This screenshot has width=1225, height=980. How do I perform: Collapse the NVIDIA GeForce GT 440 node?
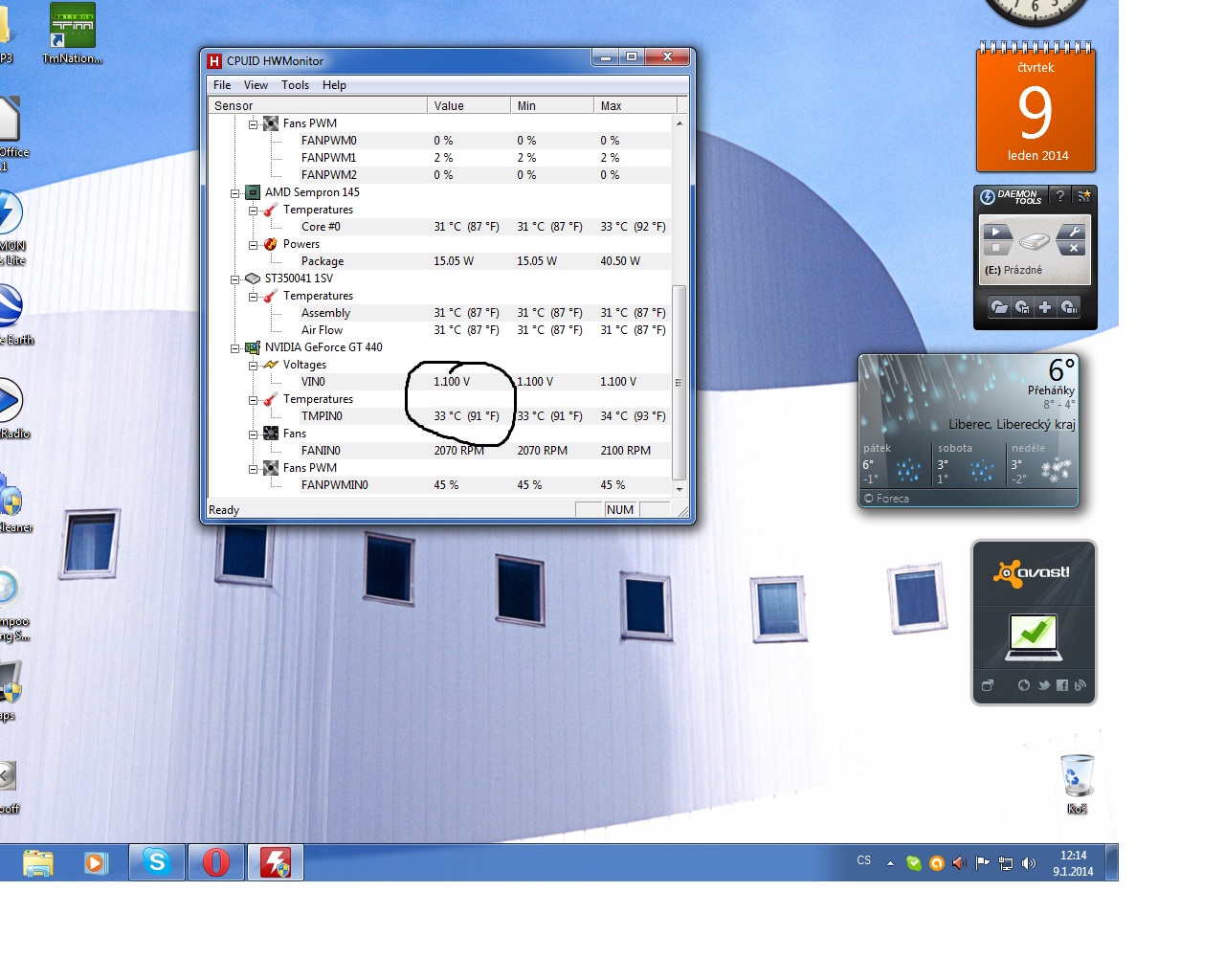point(234,347)
